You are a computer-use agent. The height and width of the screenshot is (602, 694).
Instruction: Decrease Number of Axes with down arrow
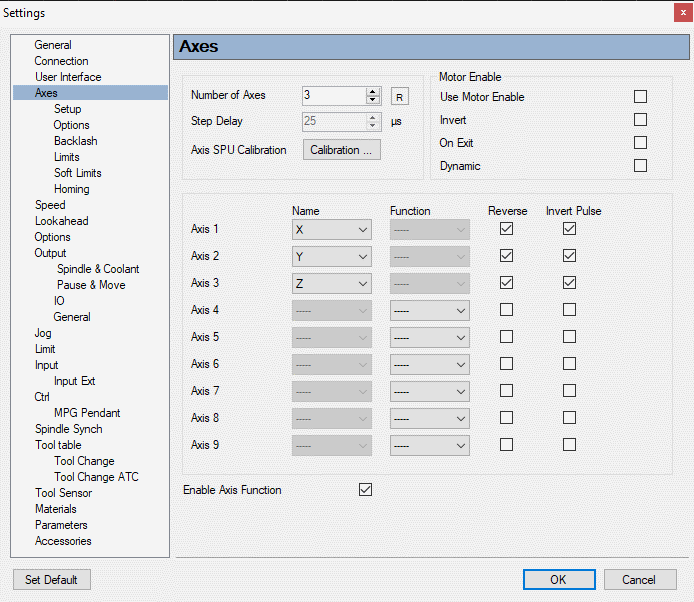pyautogui.click(x=373, y=100)
